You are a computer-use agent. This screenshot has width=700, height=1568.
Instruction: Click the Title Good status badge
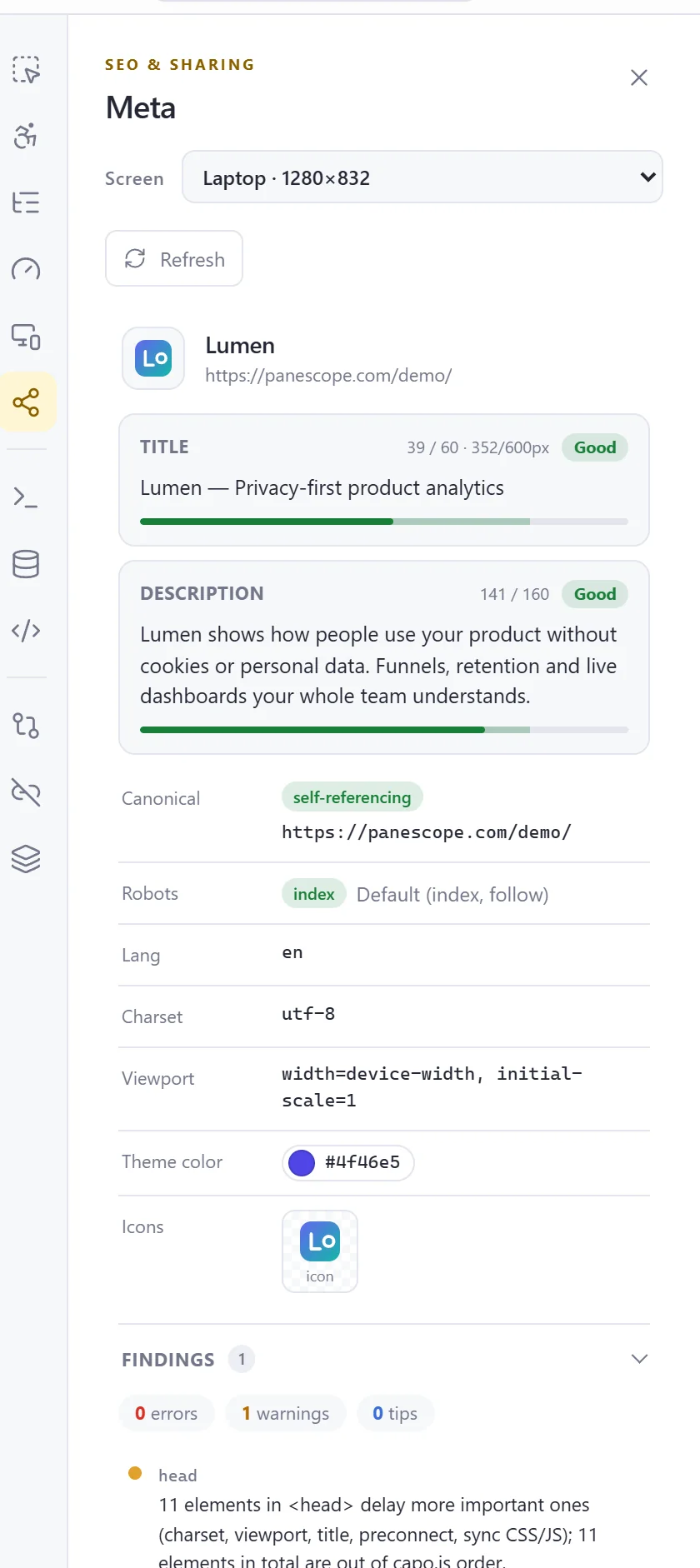click(595, 447)
